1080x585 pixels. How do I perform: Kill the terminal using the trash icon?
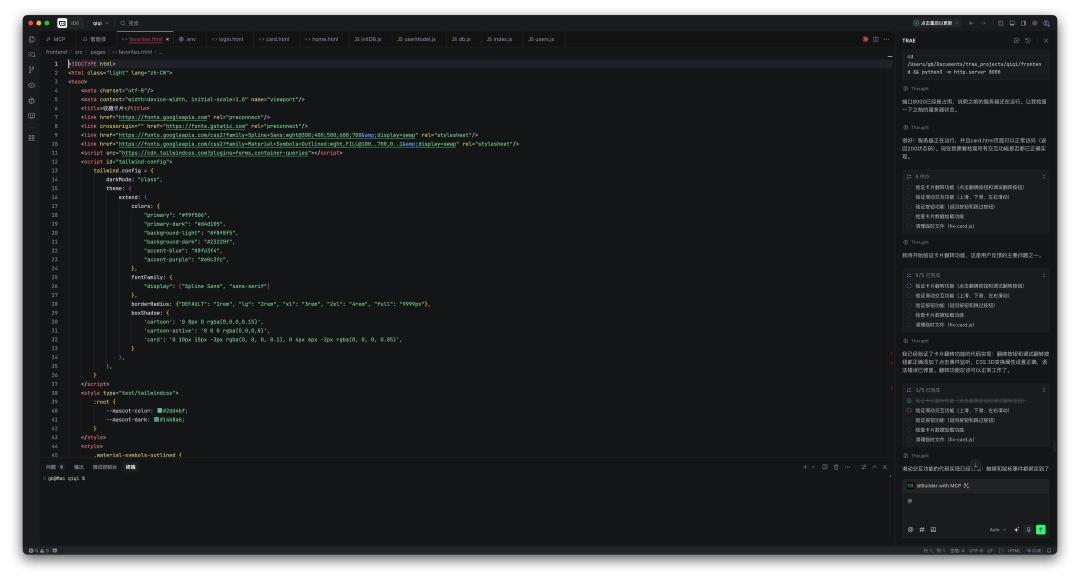click(x=836, y=467)
